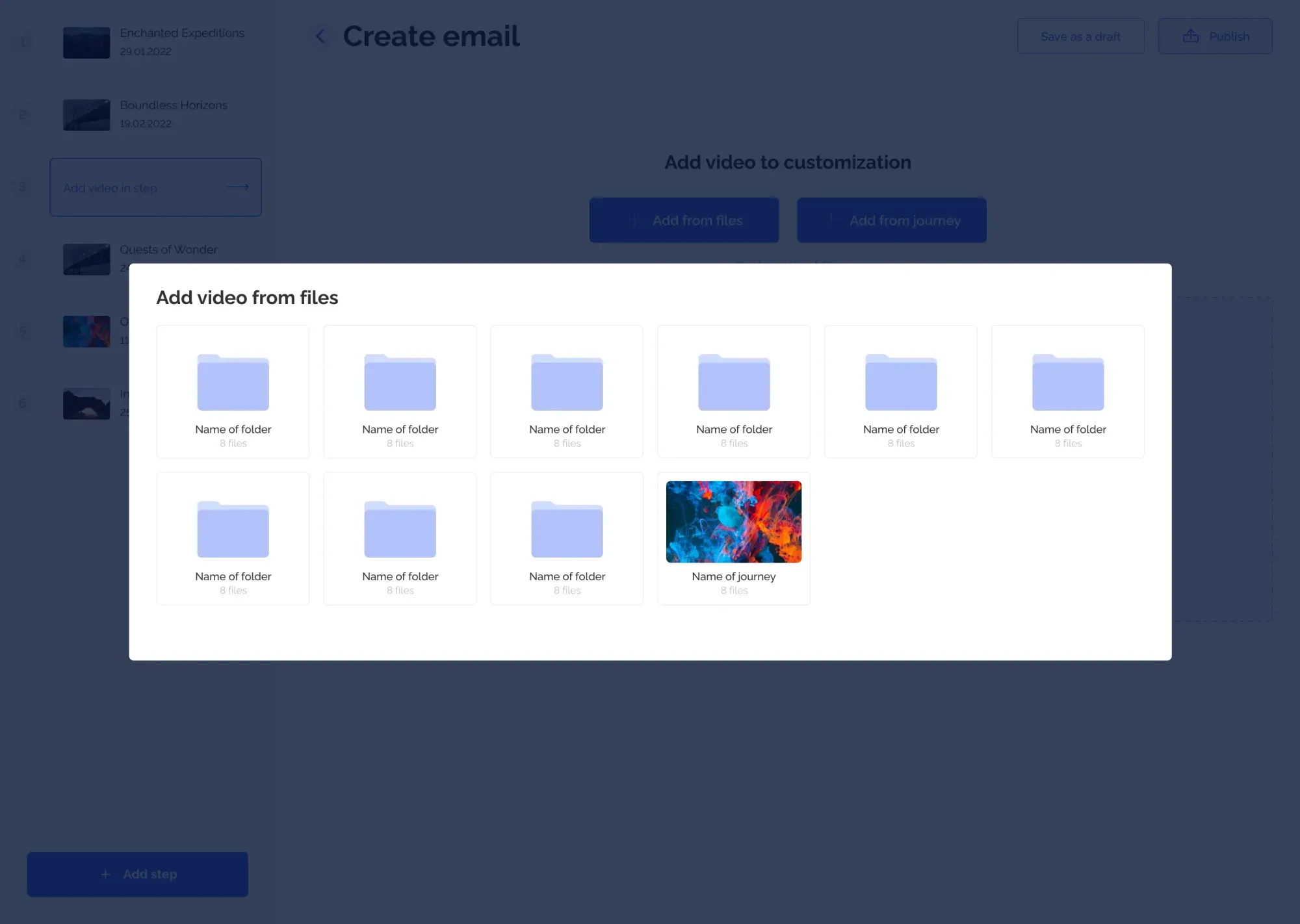Choose Add from journey option
This screenshot has height=924, width=1300.
click(891, 220)
